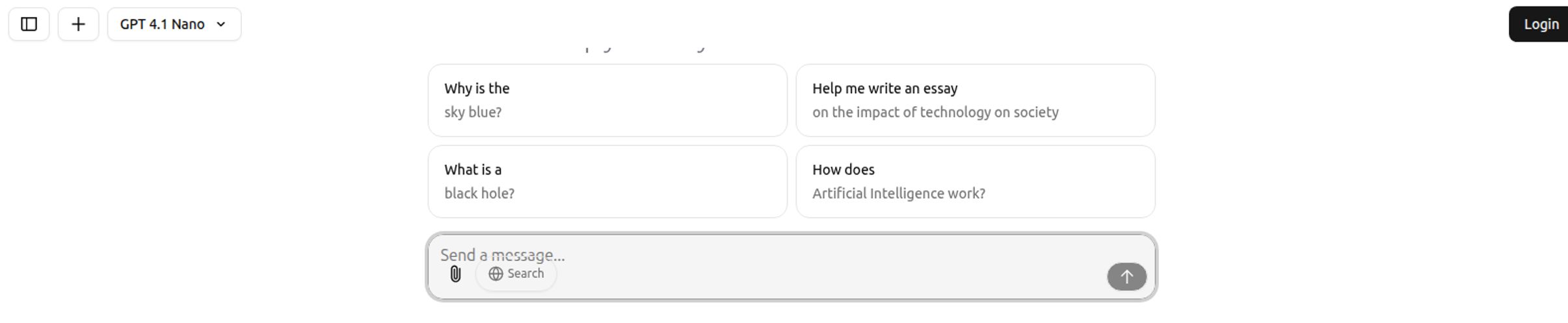Click the Login button
Viewport: 1568px width, 323px height.
tap(1540, 24)
